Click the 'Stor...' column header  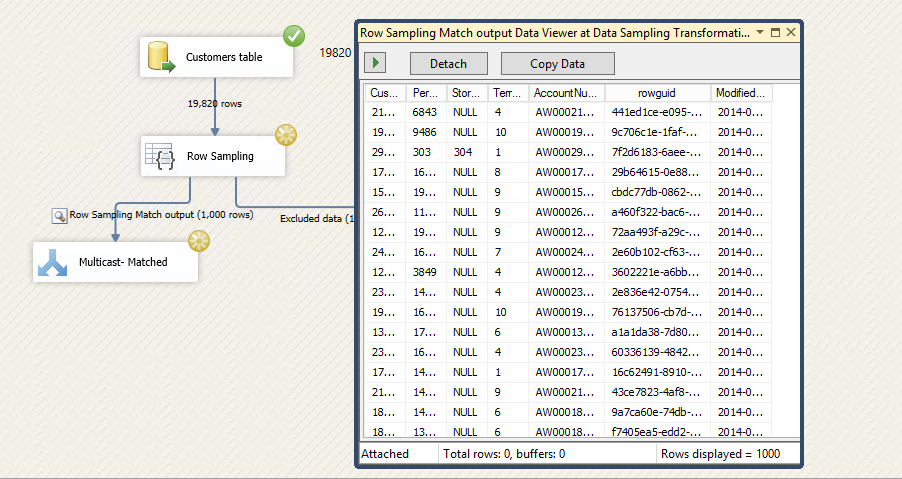click(467, 93)
